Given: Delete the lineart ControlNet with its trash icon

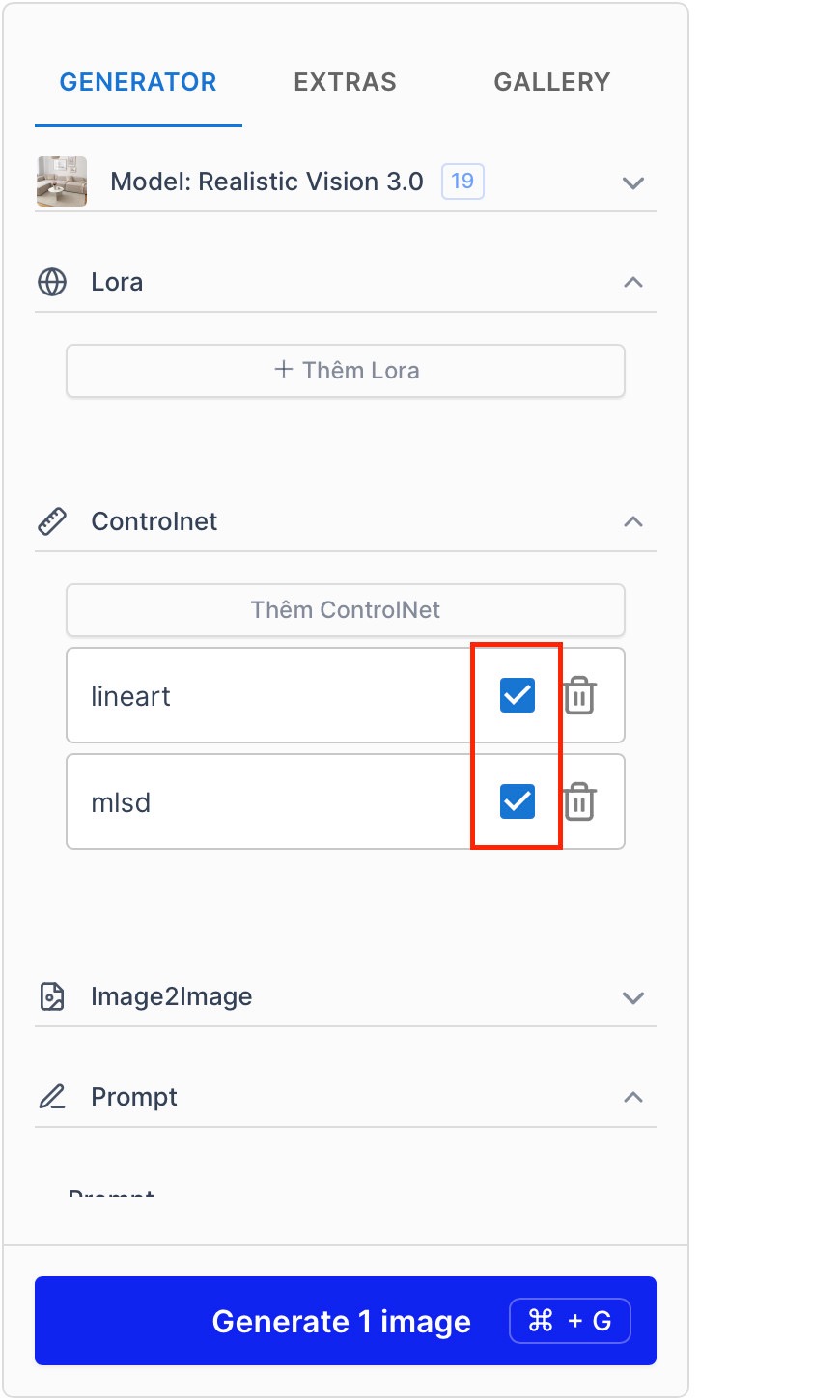Looking at the screenshot, I should pos(578,694).
